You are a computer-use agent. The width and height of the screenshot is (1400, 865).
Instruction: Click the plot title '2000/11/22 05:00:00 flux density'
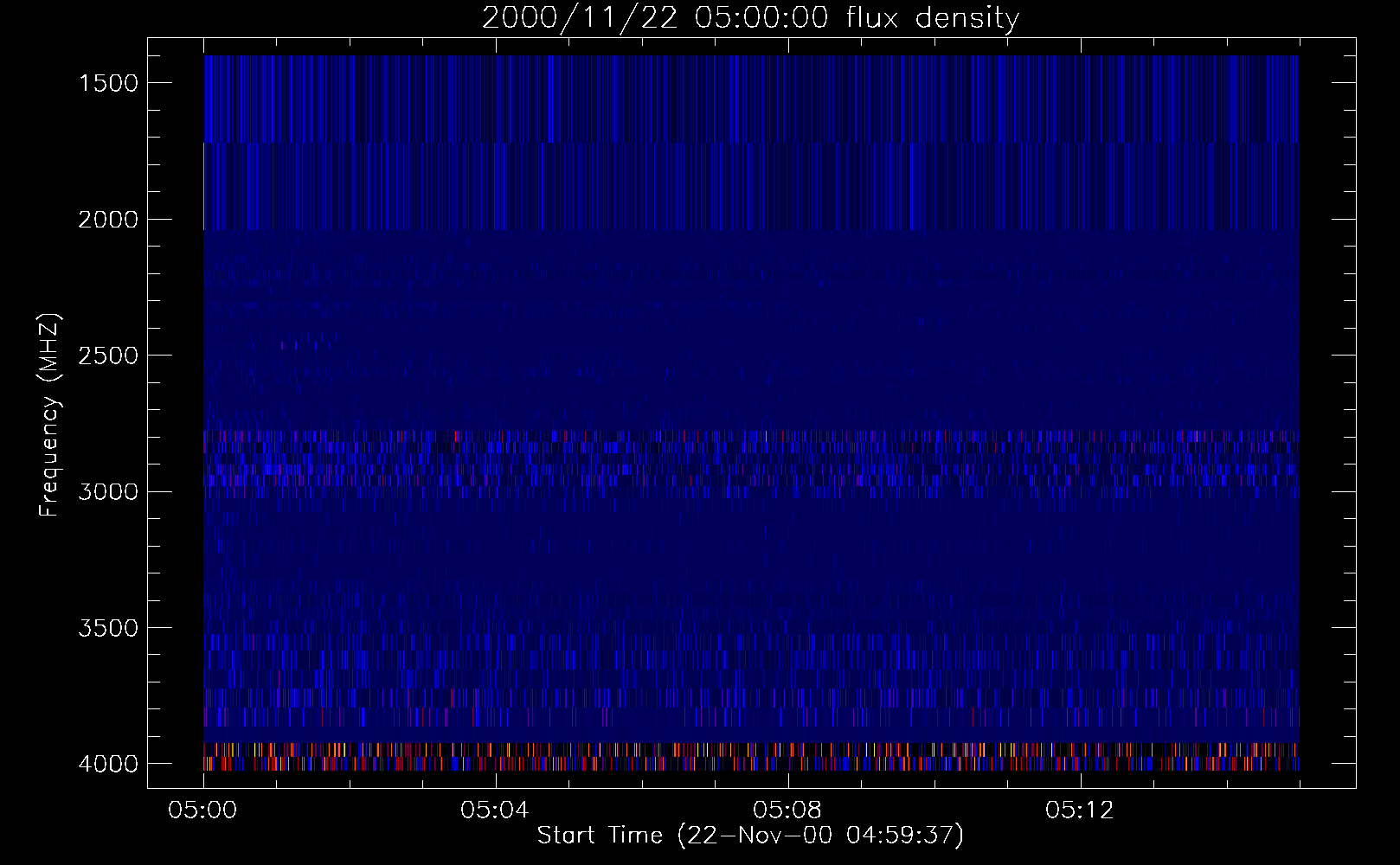click(x=750, y=18)
